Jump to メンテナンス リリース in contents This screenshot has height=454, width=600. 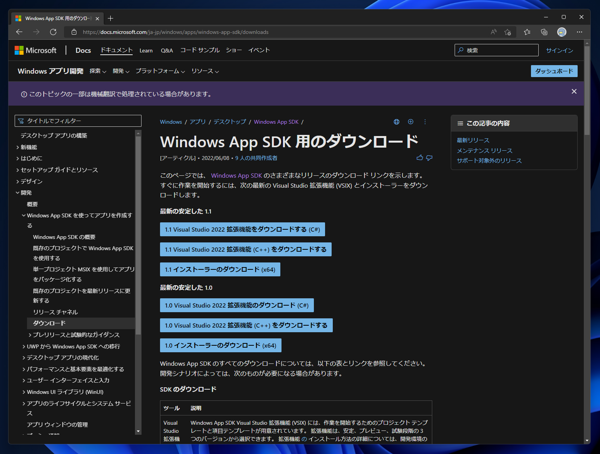tap(484, 151)
